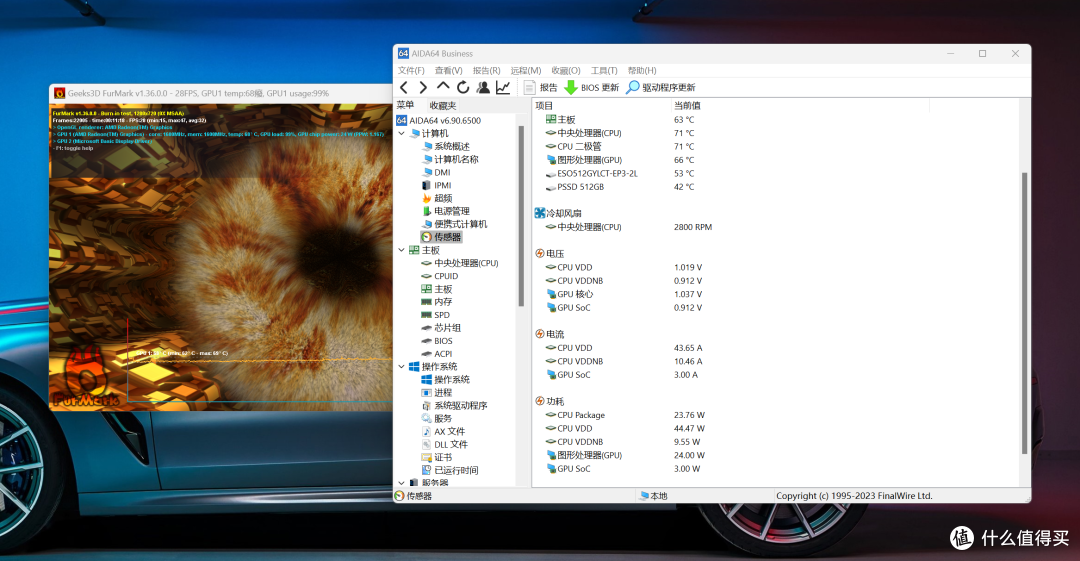
Task: Click the sensor list vertical scrollbar
Action: pyautogui.click(x=1024, y=313)
